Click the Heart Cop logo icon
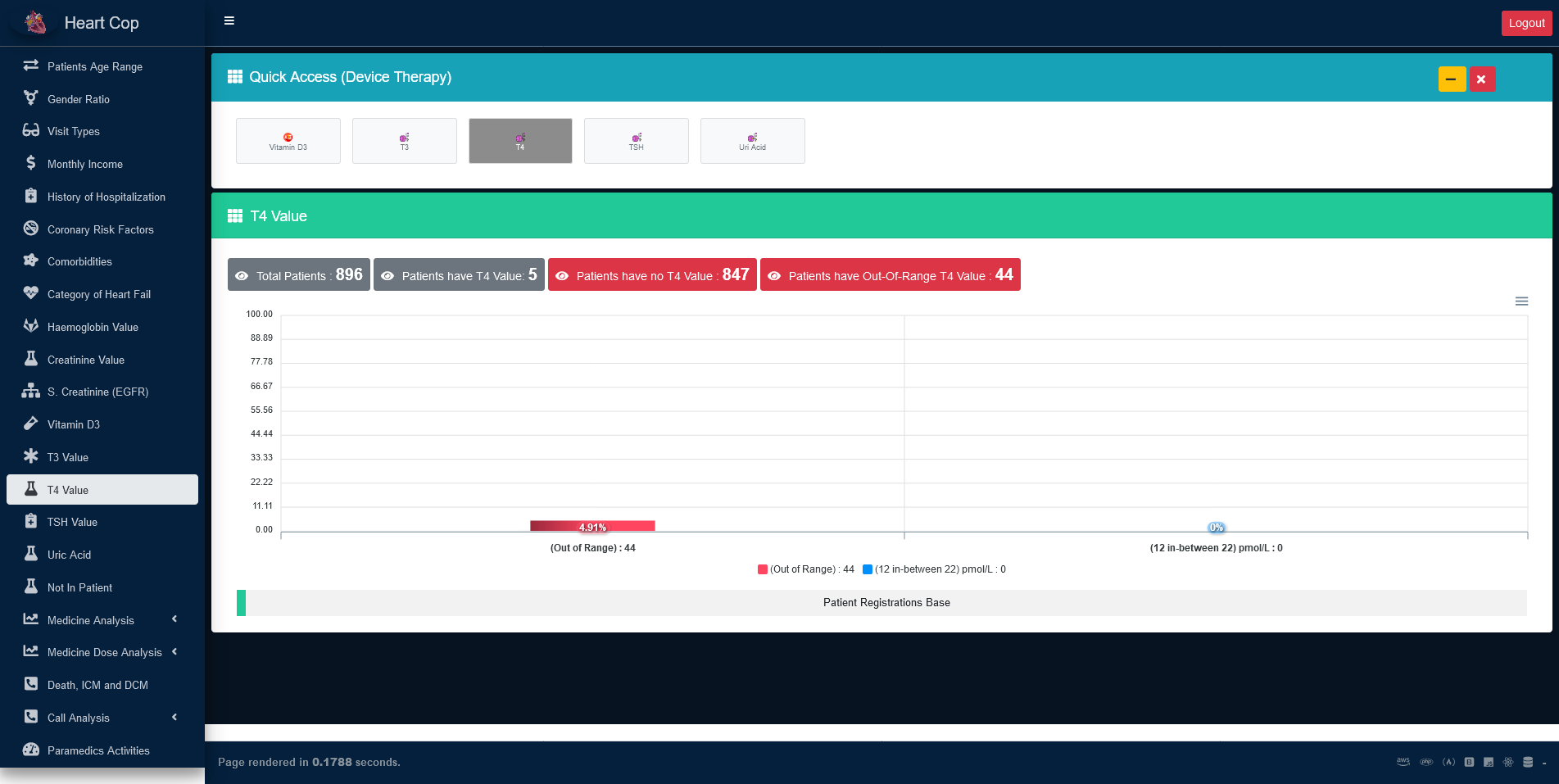The height and width of the screenshot is (784, 1559). pos(35,23)
